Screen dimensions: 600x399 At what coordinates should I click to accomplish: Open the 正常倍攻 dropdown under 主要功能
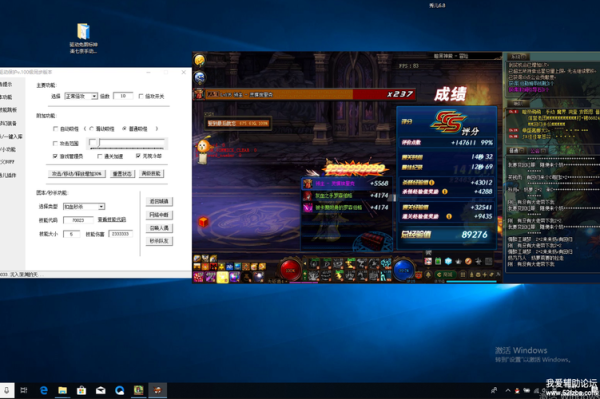coord(81,96)
